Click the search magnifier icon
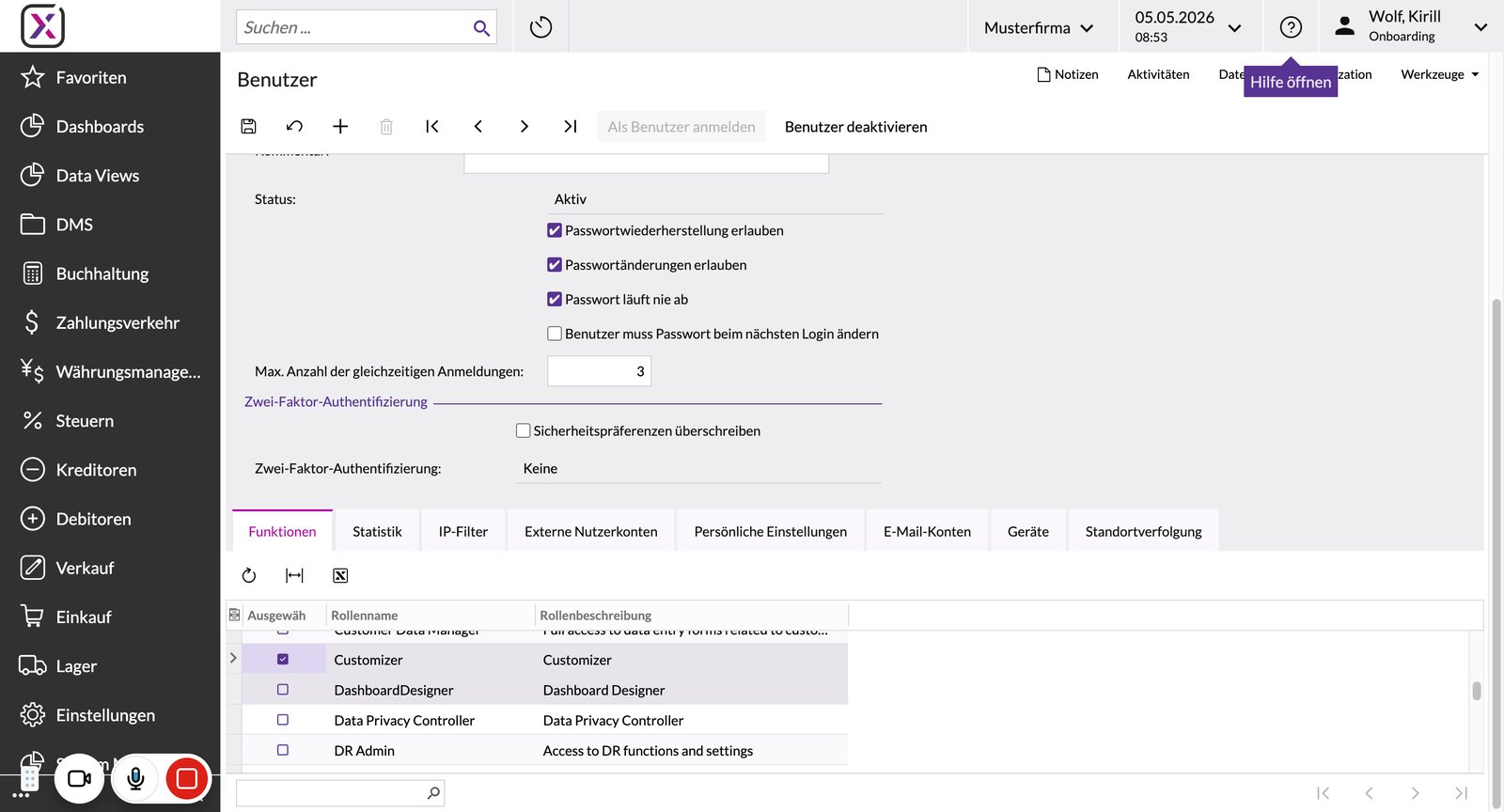This screenshot has height=812, width=1504. click(x=481, y=28)
